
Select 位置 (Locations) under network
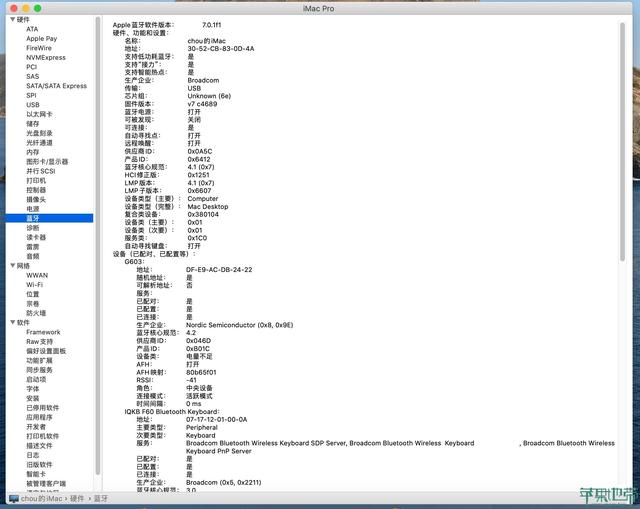click(33, 294)
